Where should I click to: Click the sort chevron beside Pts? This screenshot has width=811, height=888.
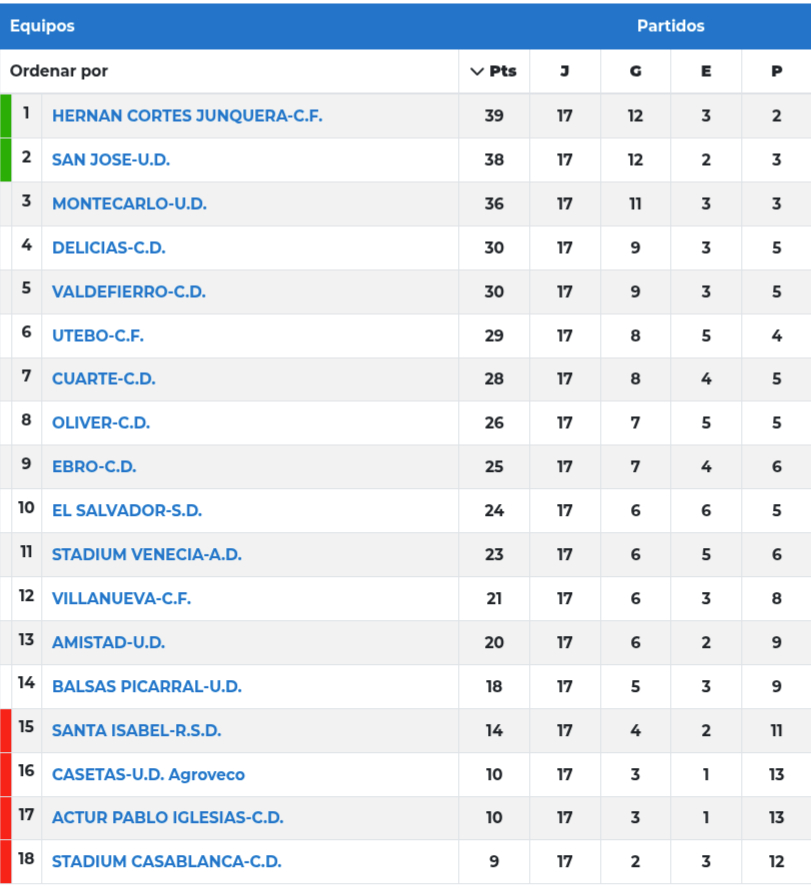(476, 71)
